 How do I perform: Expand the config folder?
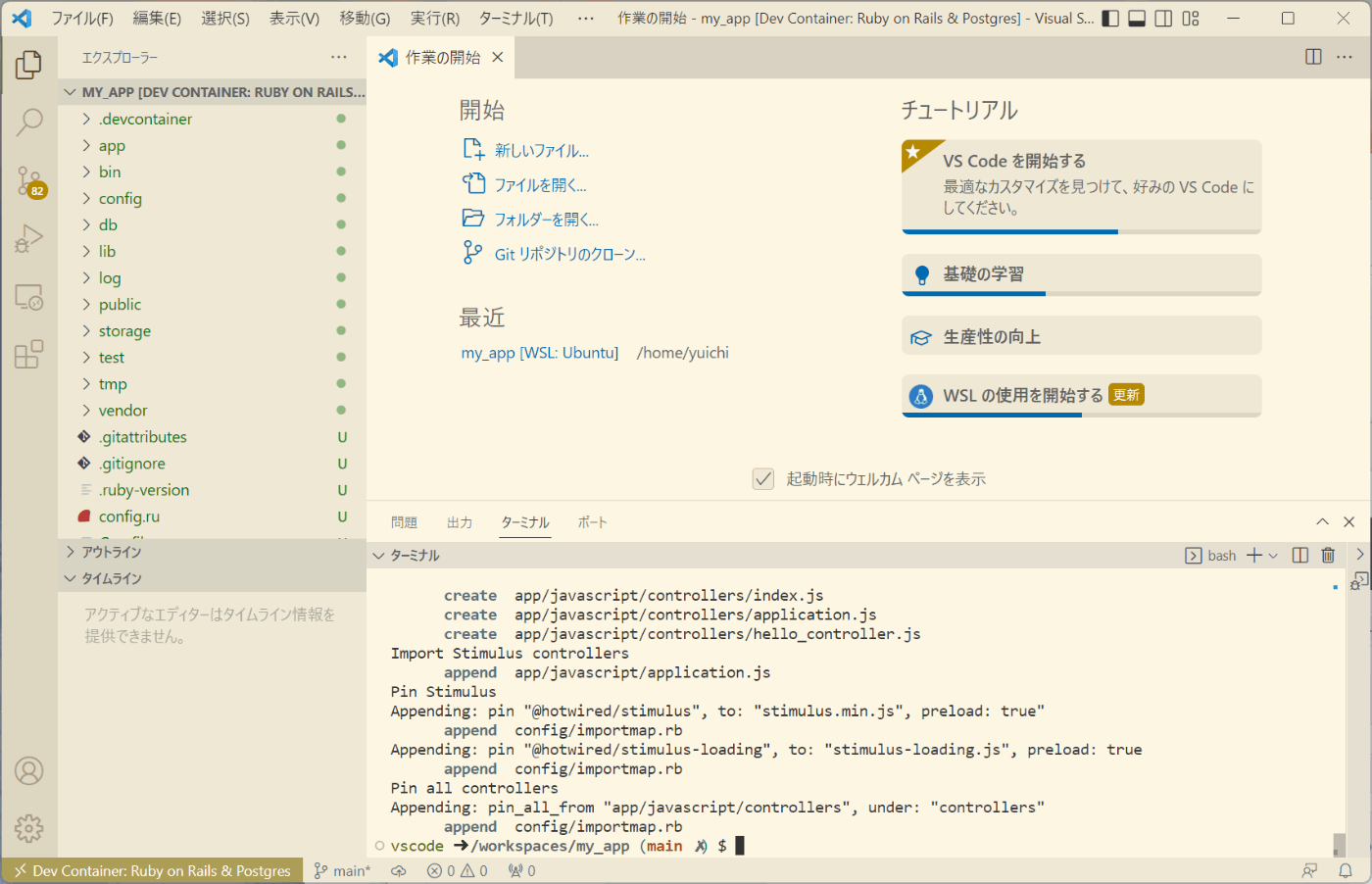coord(212,198)
